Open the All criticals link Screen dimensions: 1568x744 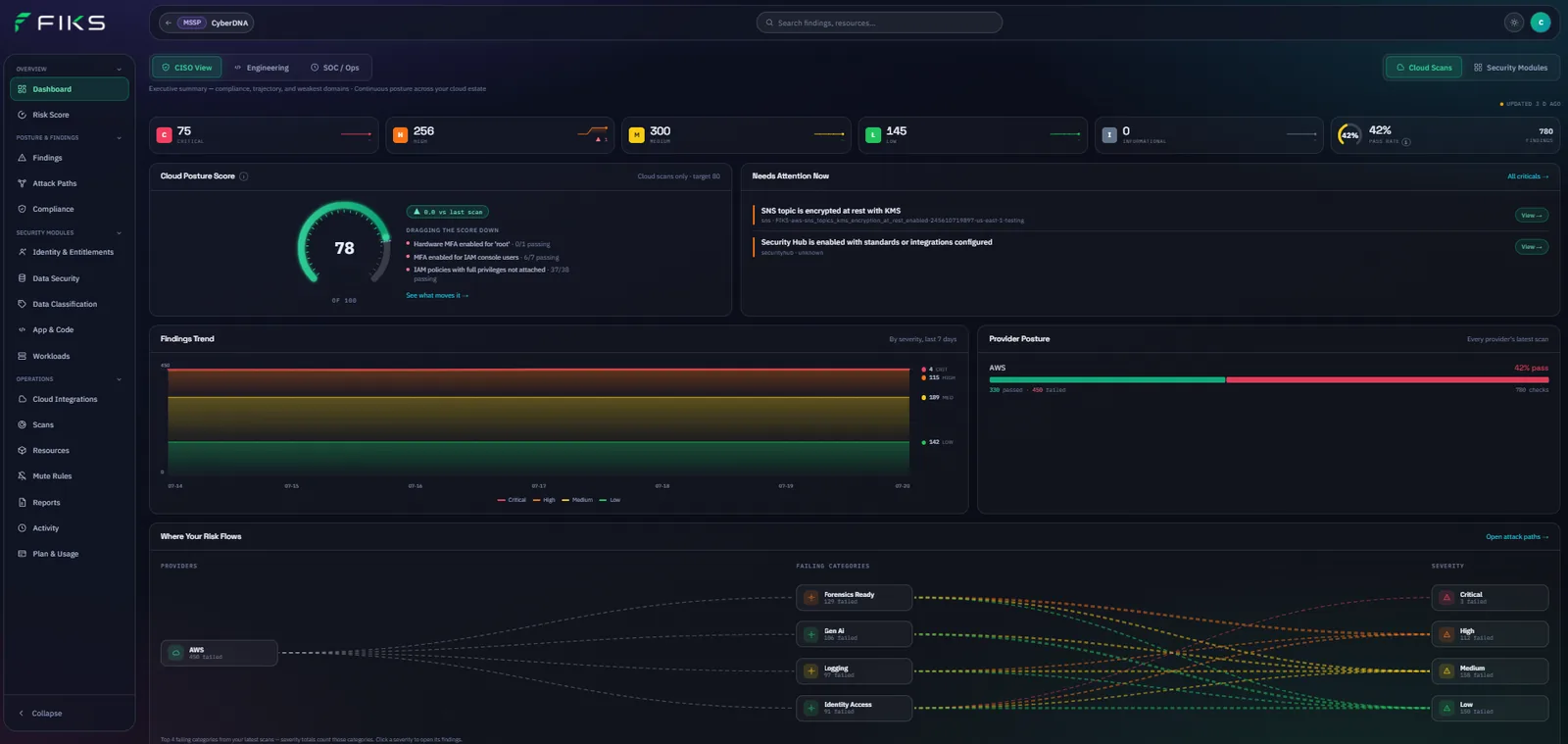[1528, 176]
